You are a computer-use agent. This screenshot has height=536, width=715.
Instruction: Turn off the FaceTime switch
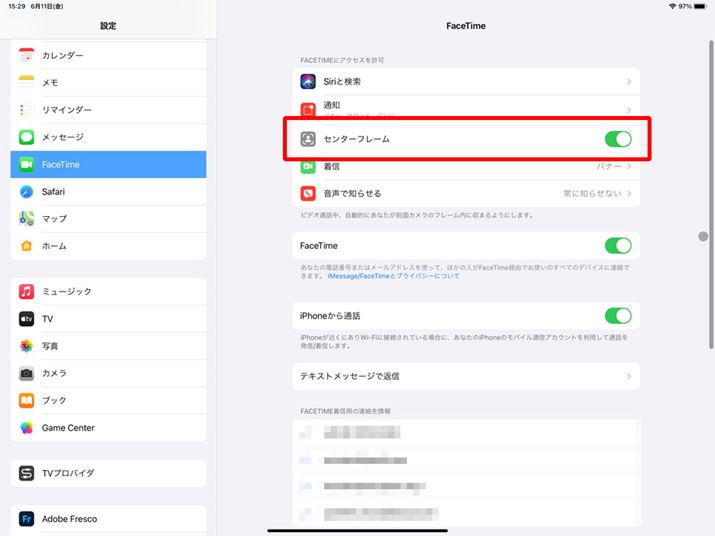[x=618, y=245]
